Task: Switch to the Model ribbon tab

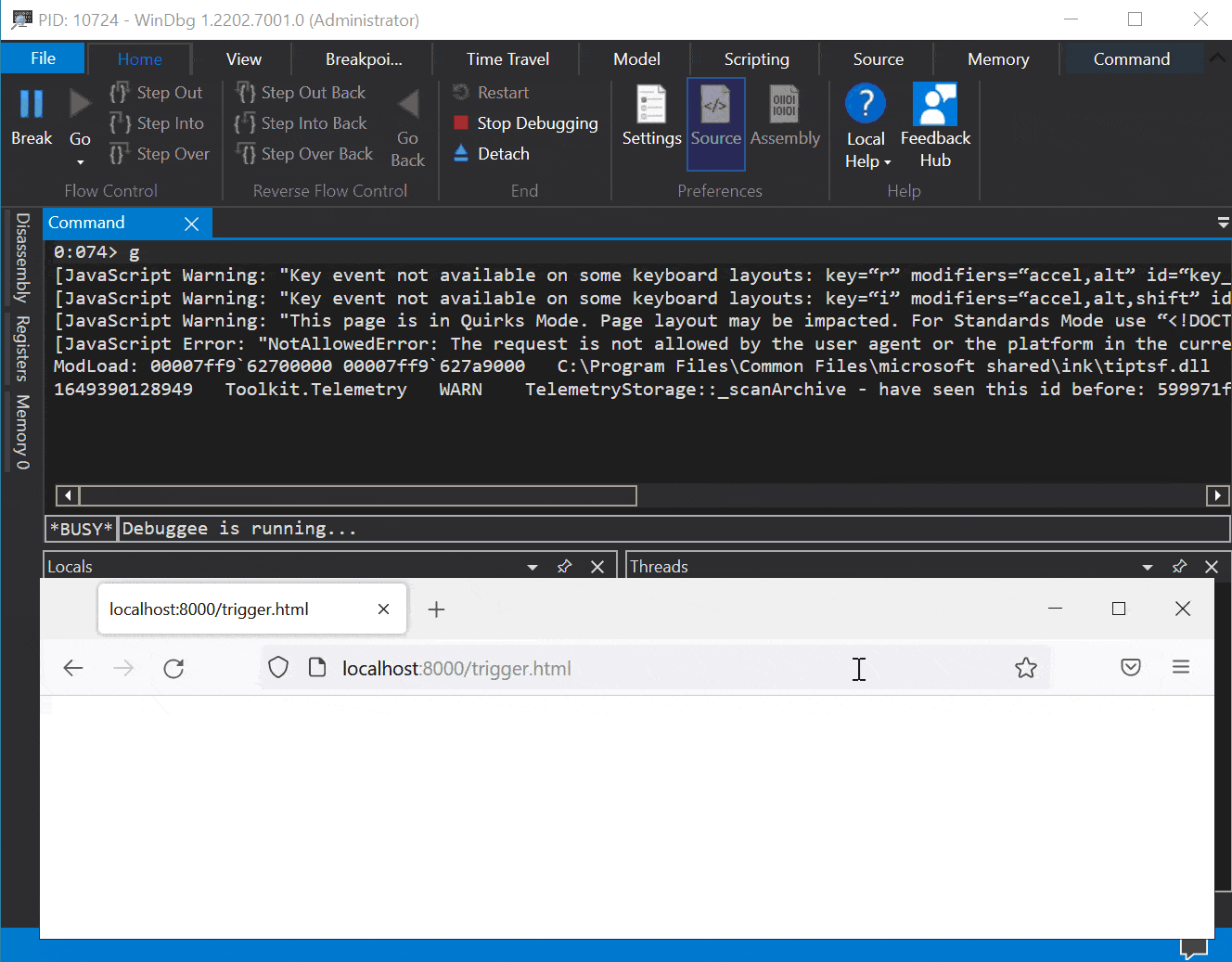Action: tap(636, 59)
